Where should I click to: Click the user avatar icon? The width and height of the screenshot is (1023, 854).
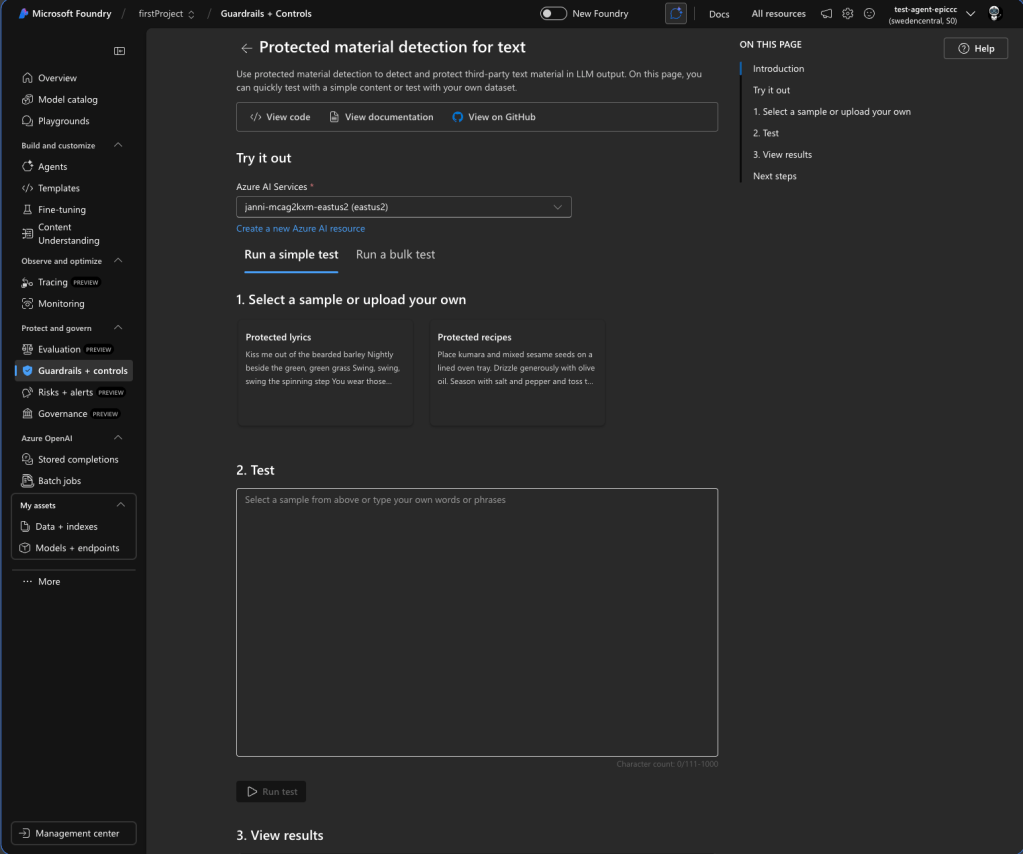tap(994, 14)
